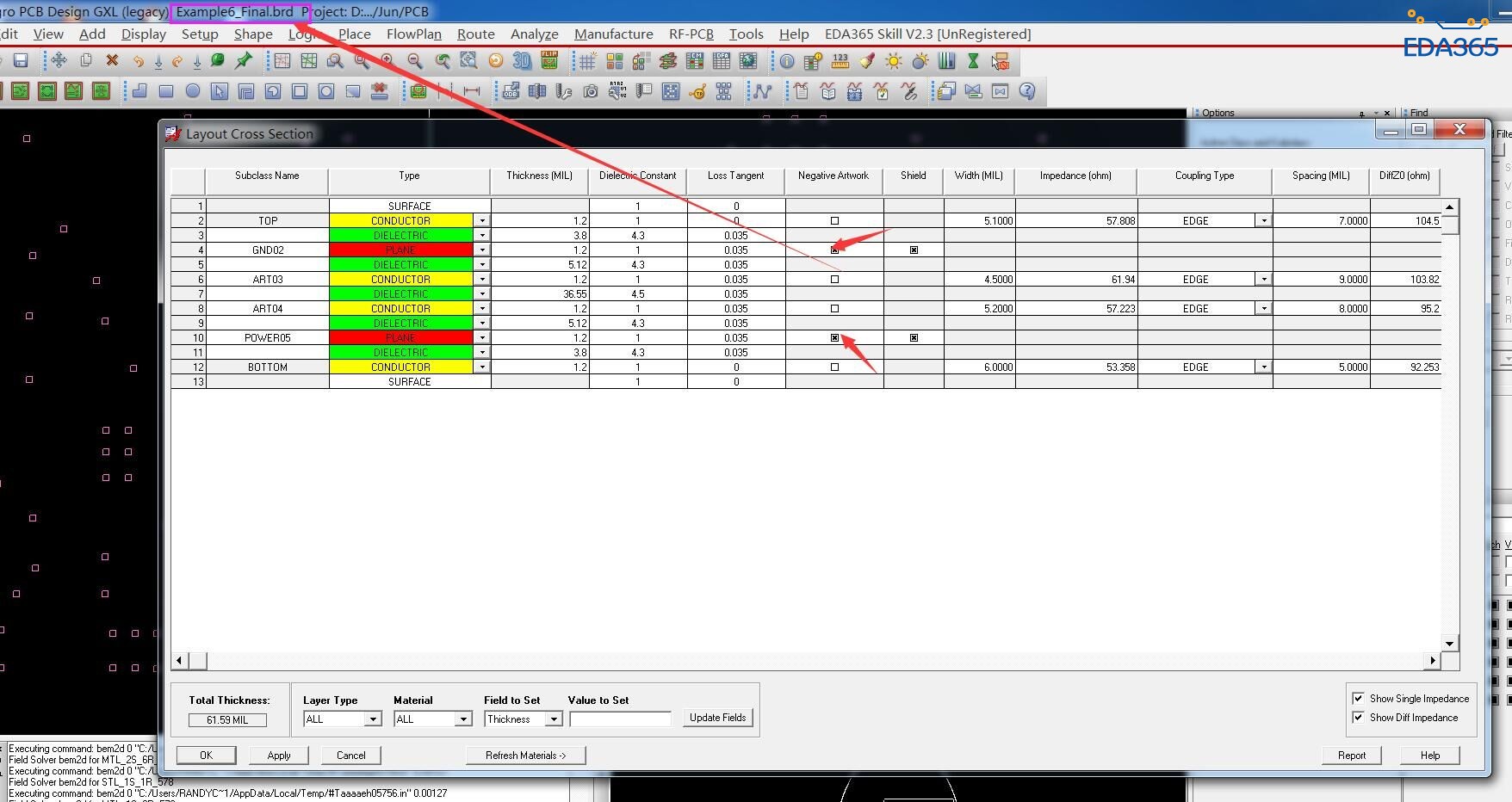Click the Add Rectangle shape icon
Screen dimensions: 1512x802
pyautogui.click(x=166, y=91)
